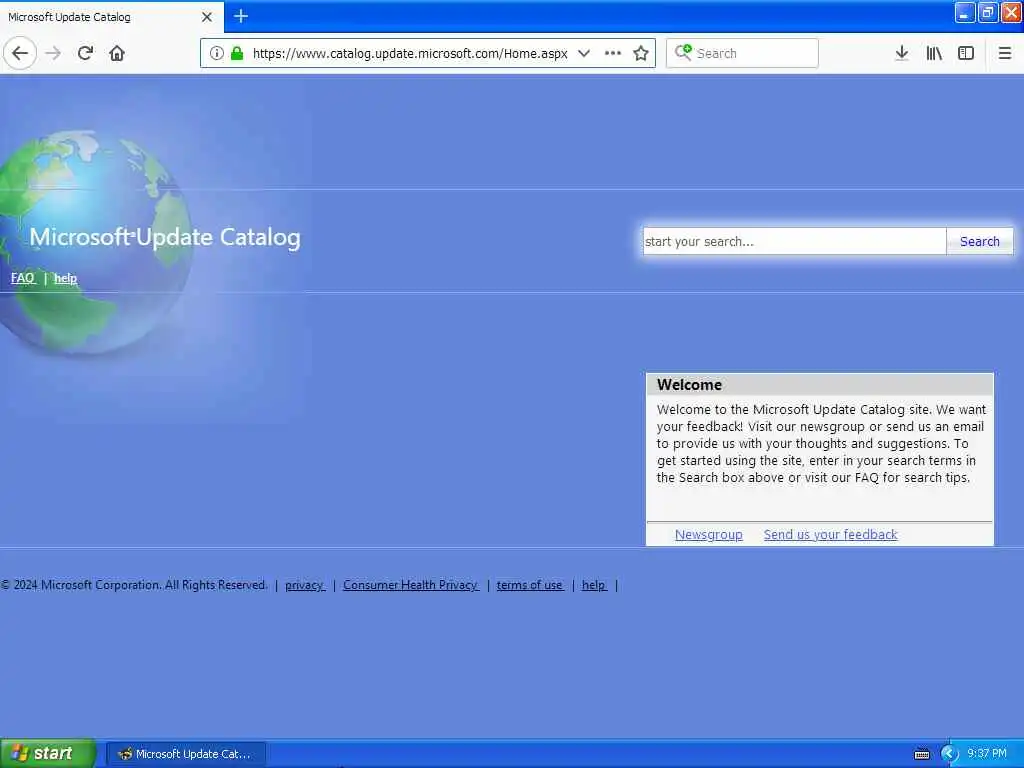The height and width of the screenshot is (768, 1024).
Task: Open a new tab with plus button
Action: [x=241, y=16]
